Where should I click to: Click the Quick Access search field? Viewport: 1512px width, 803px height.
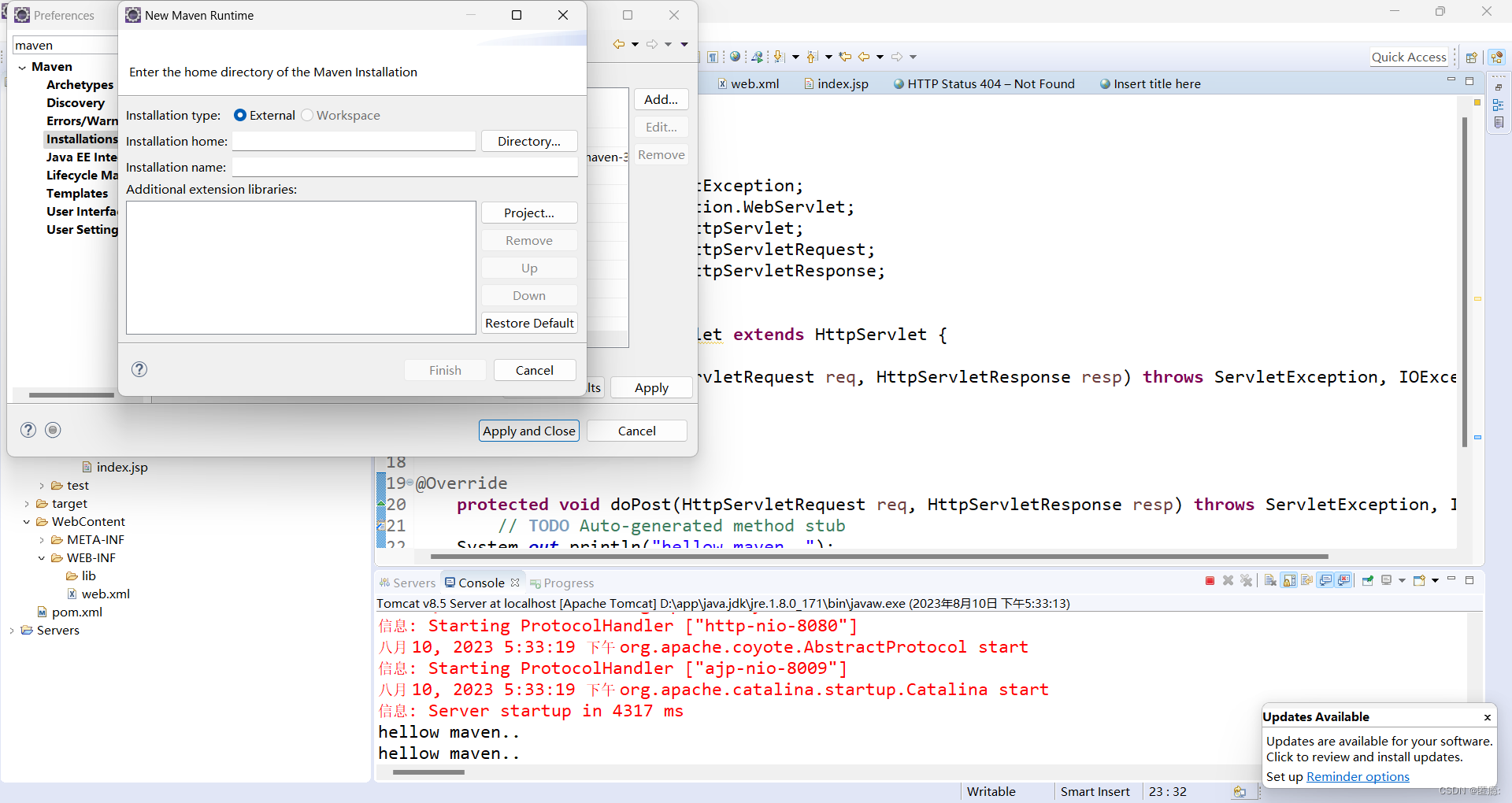coord(1409,57)
